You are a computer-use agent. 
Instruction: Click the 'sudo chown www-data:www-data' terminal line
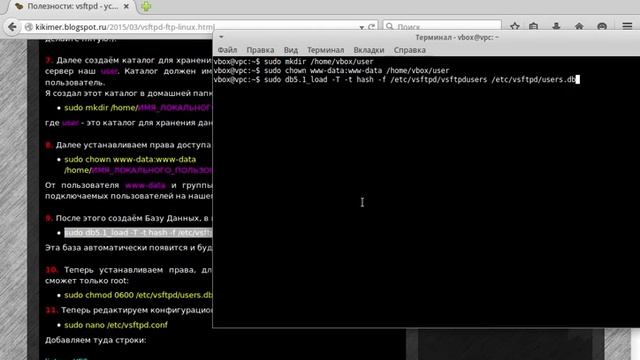point(331,71)
